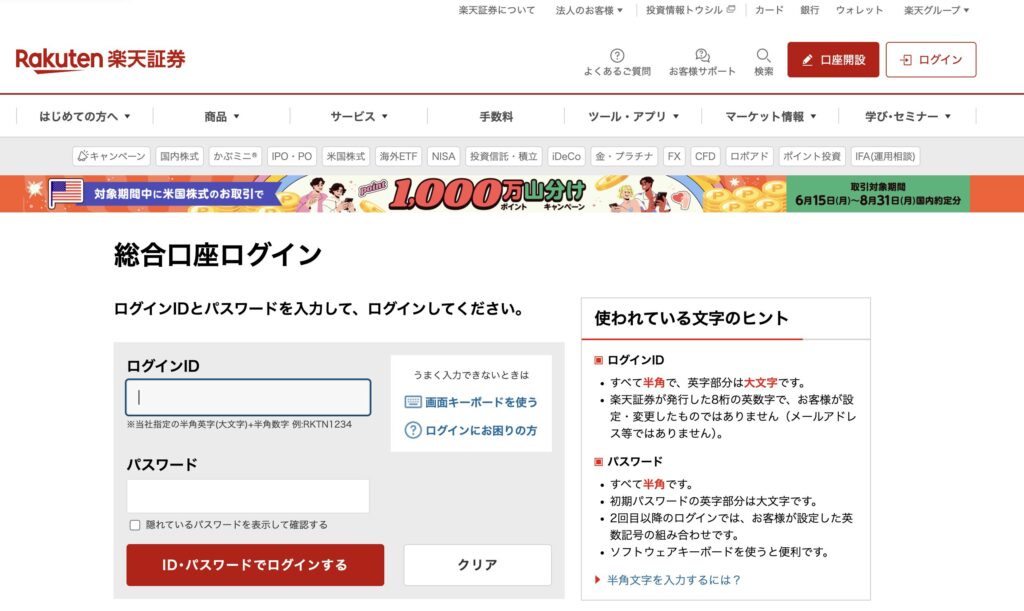The image size is (1024, 611).
Task: Expand 法人のお客様 dropdown
Action: [x=589, y=10]
